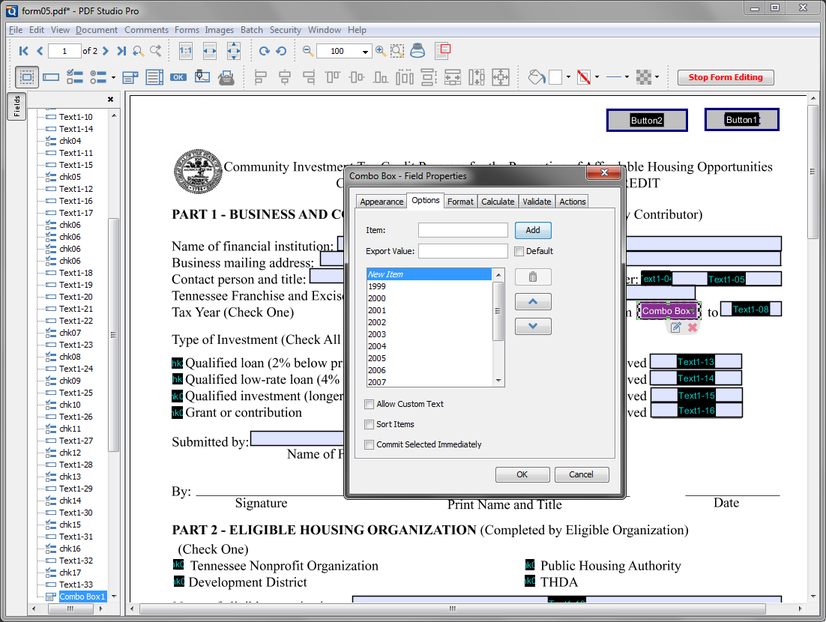
Task: Go to first page arrow icon
Action: tap(23, 51)
